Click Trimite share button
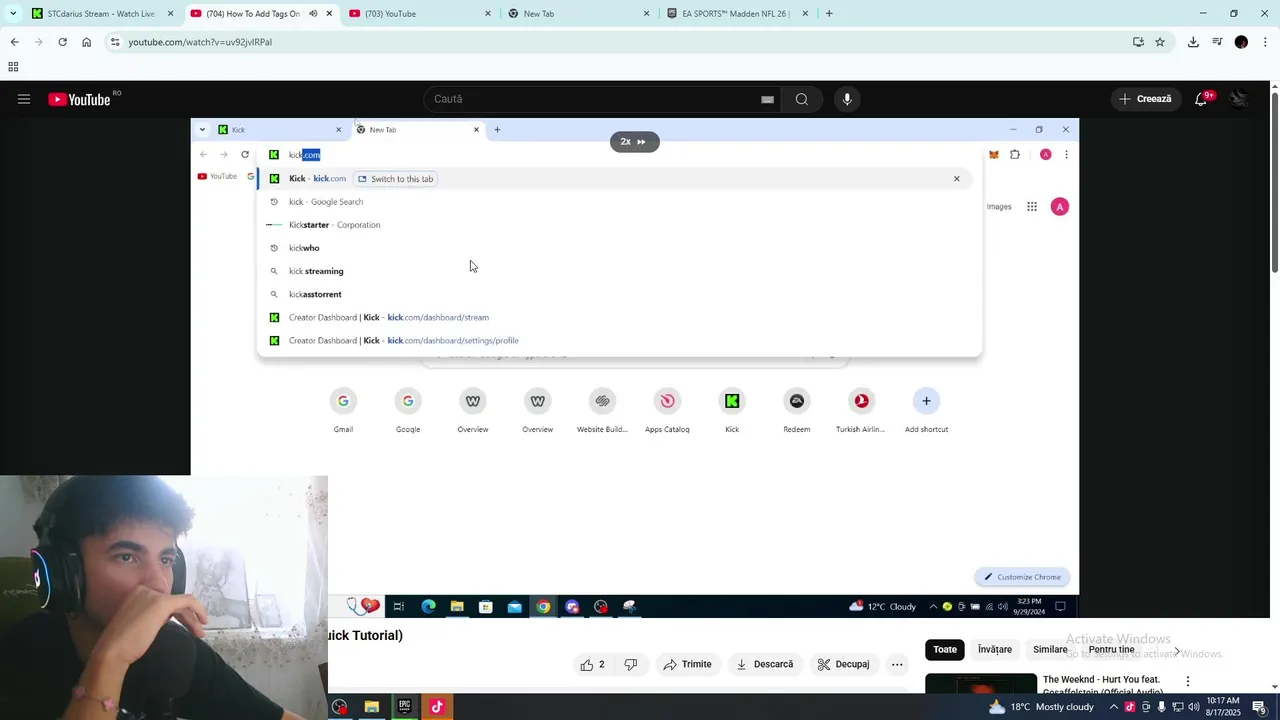 (x=687, y=664)
